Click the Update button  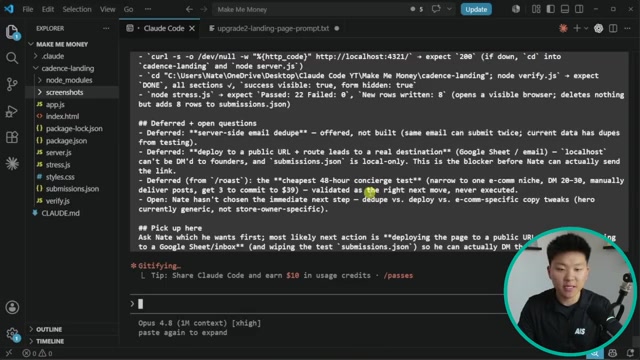476,9
